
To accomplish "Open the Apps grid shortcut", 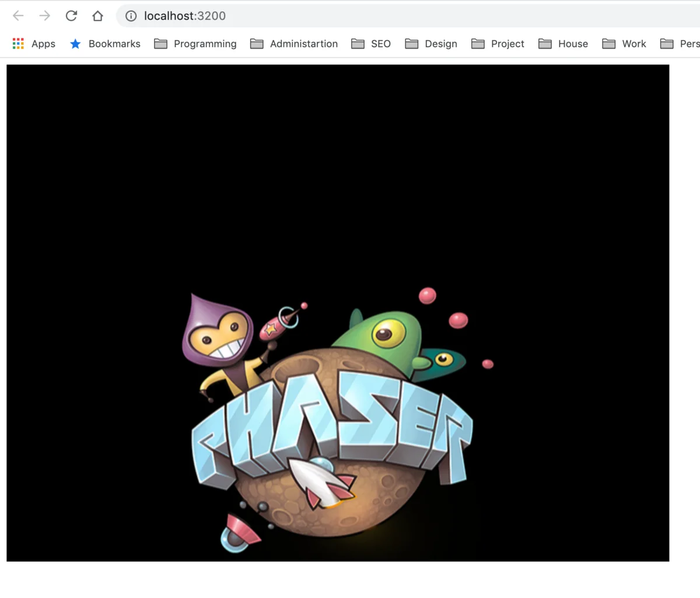I will coord(33,44).
